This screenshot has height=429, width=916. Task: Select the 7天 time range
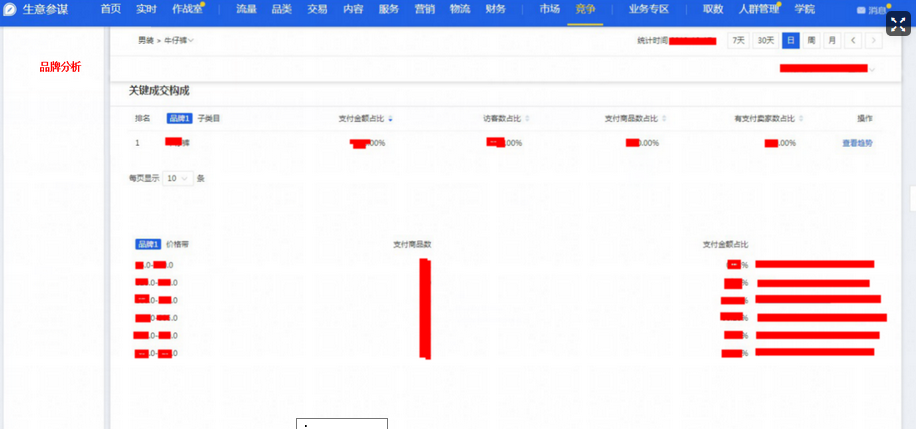738,41
